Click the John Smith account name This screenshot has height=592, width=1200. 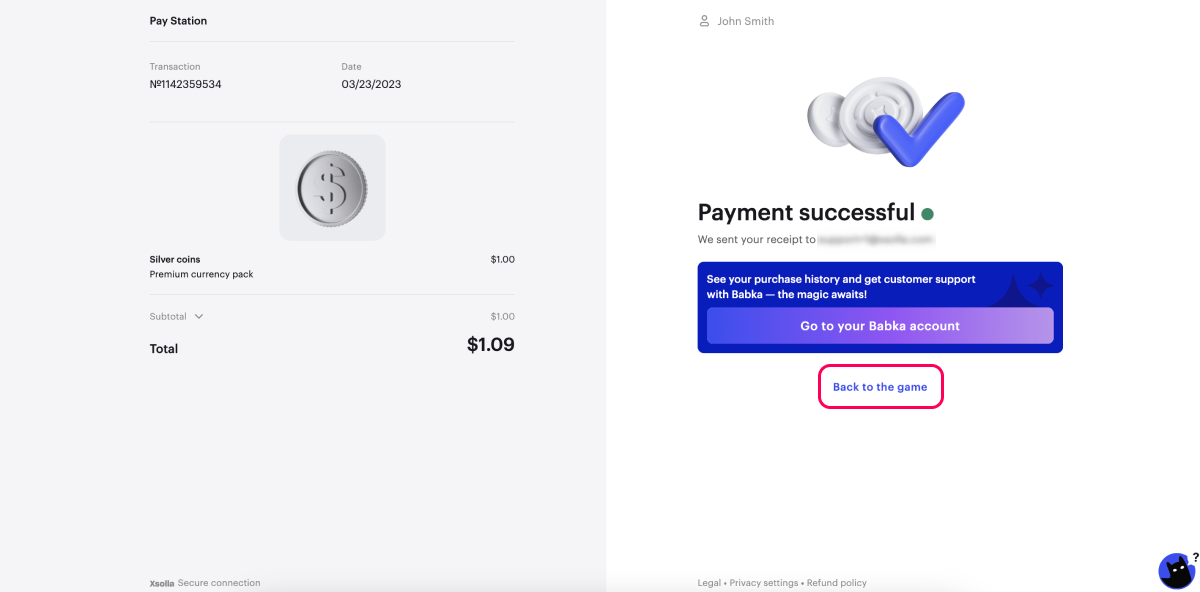coord(745,21)
